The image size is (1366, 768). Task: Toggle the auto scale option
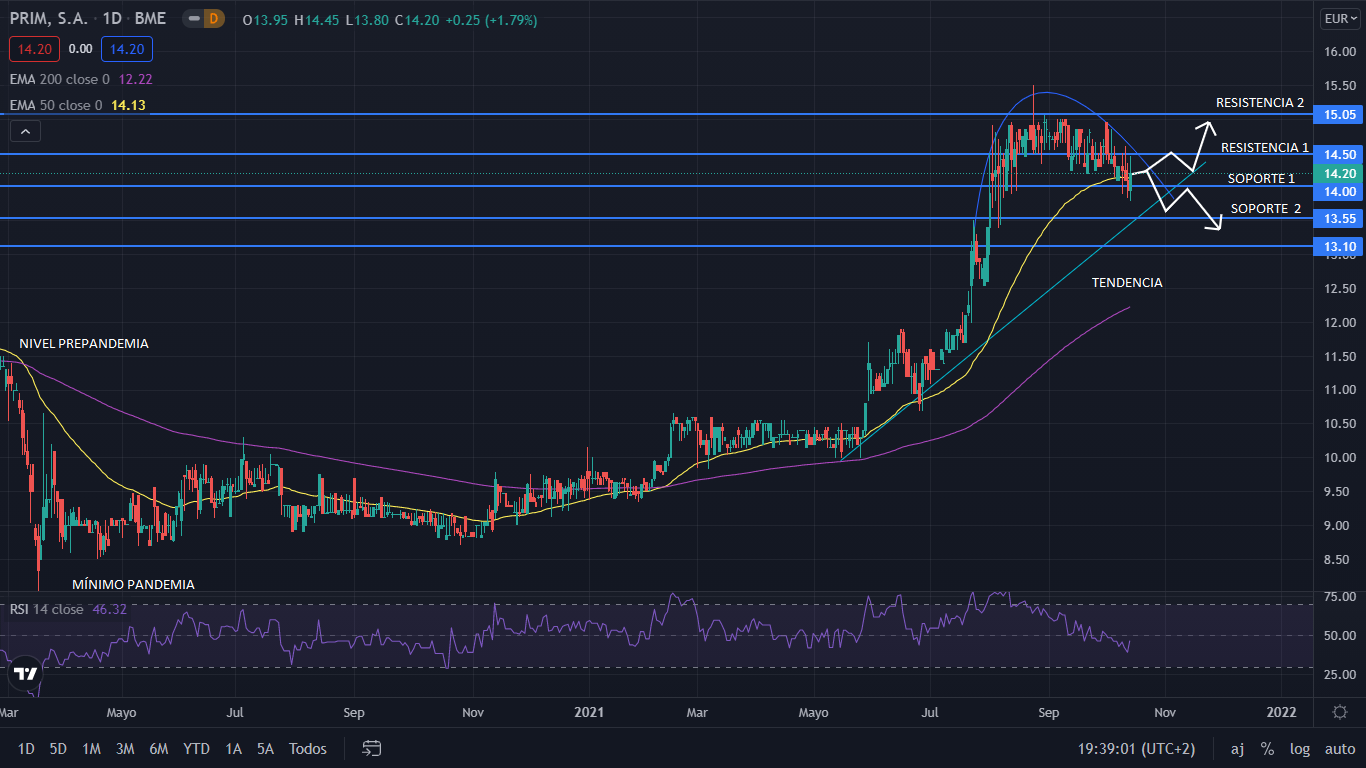pos(1339,748)
